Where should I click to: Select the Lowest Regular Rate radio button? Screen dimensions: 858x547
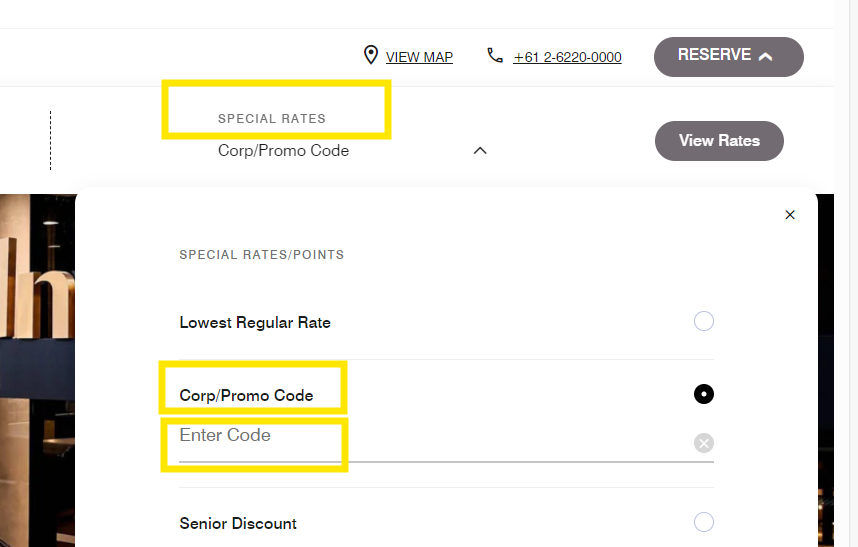(704, 321)
